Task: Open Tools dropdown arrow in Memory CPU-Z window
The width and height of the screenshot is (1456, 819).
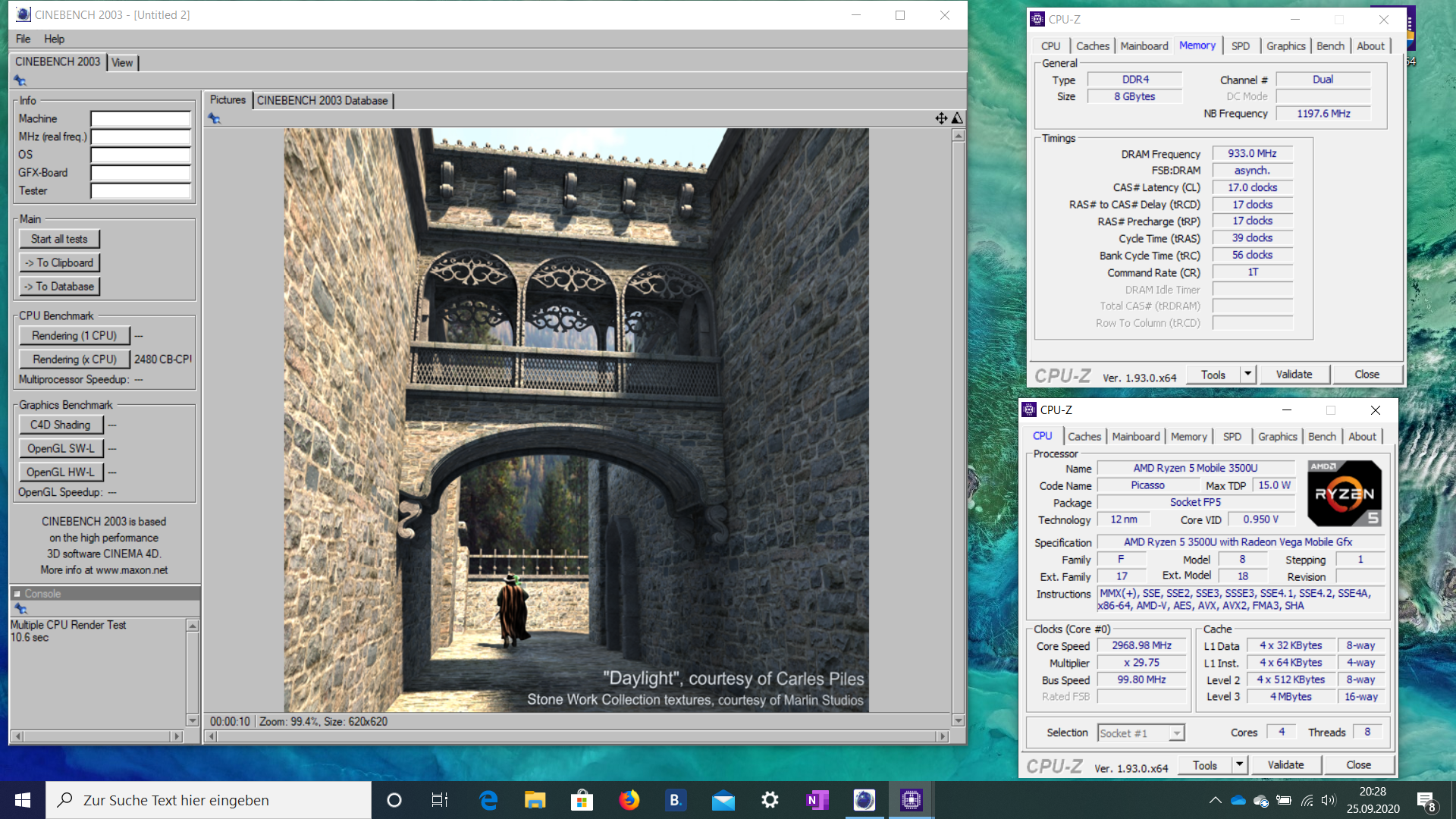Action: point(1247,374)
